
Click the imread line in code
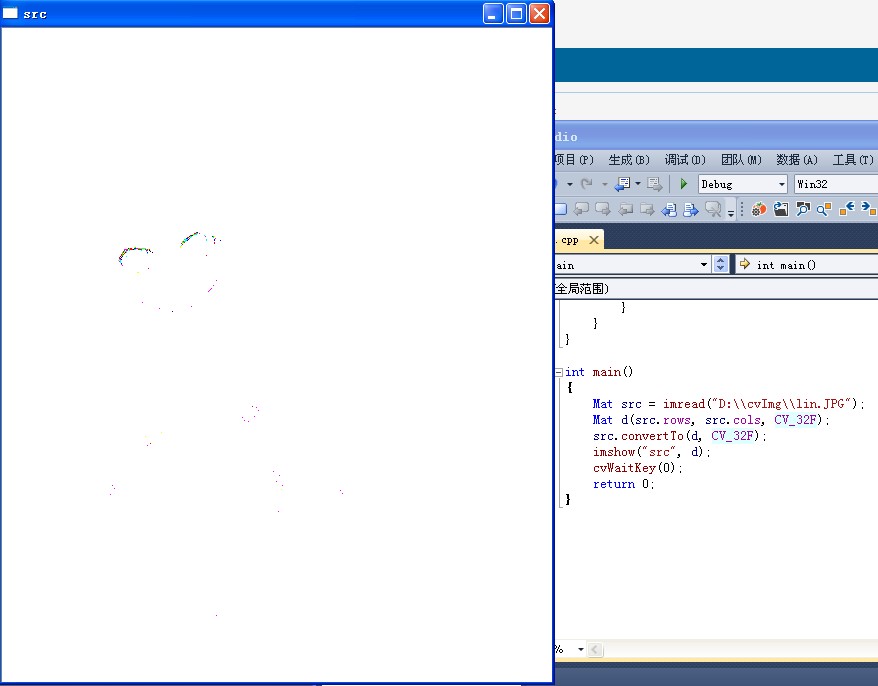pyautogui.click(x=728, y=404)
